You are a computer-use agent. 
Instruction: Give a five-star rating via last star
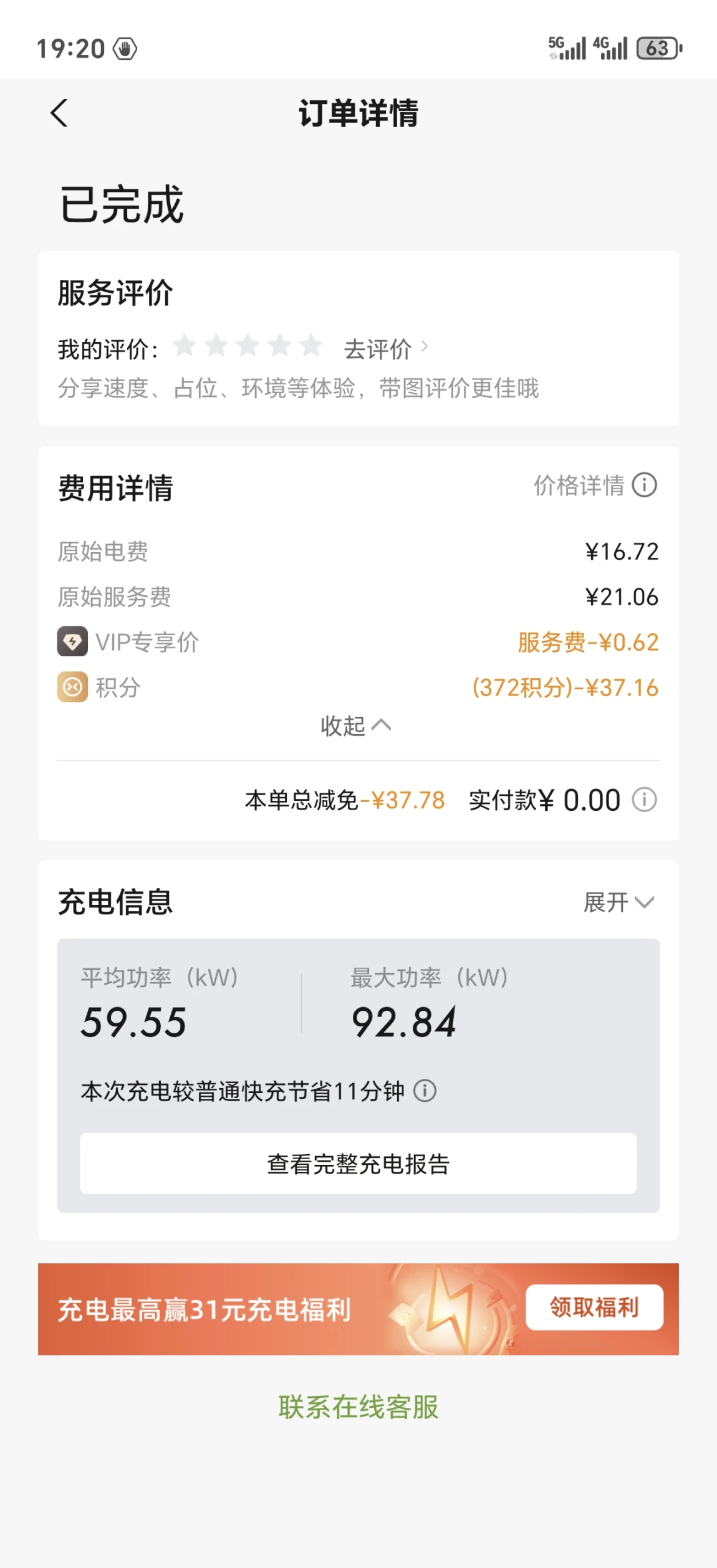pyautogui.click(x=310, y=346)
